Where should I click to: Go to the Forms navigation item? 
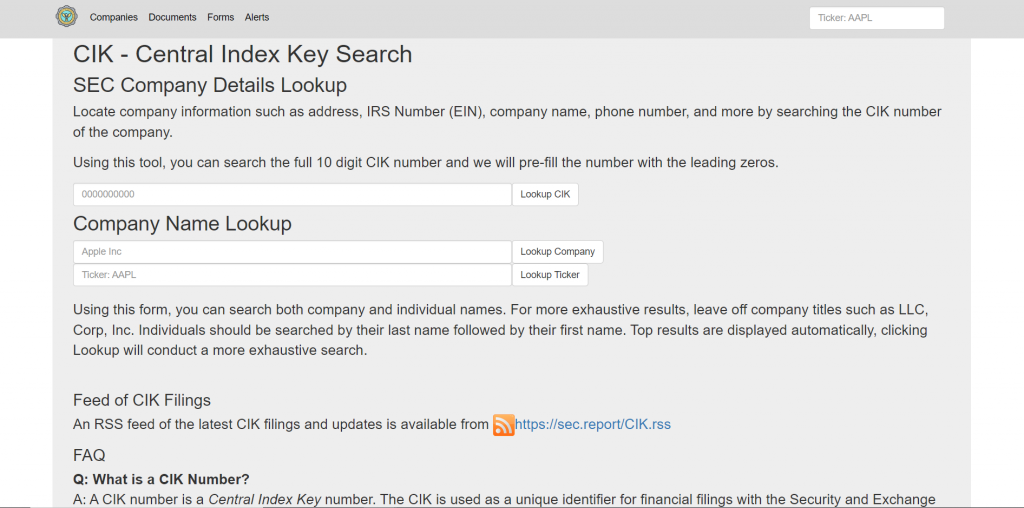[x=221, y=18]
